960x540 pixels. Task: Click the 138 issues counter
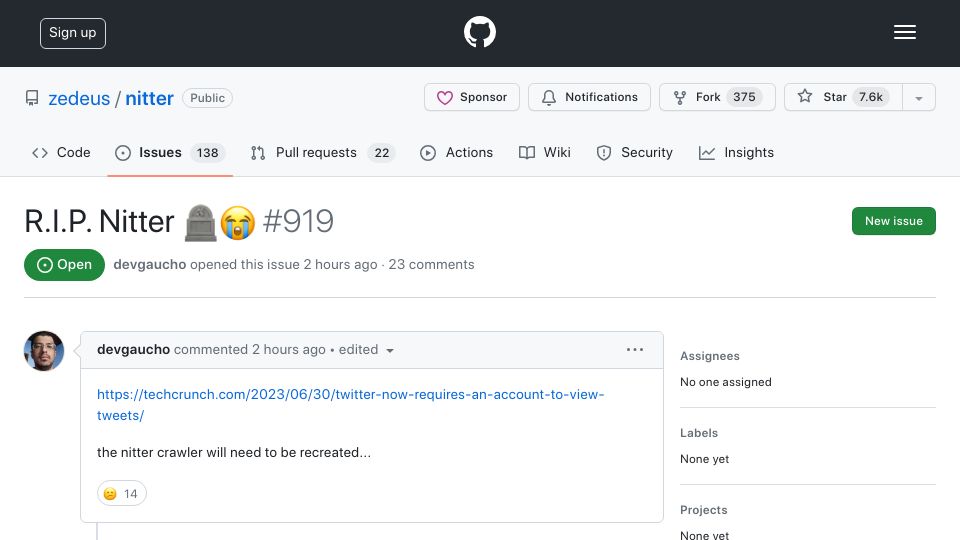(x=208, y=152)
